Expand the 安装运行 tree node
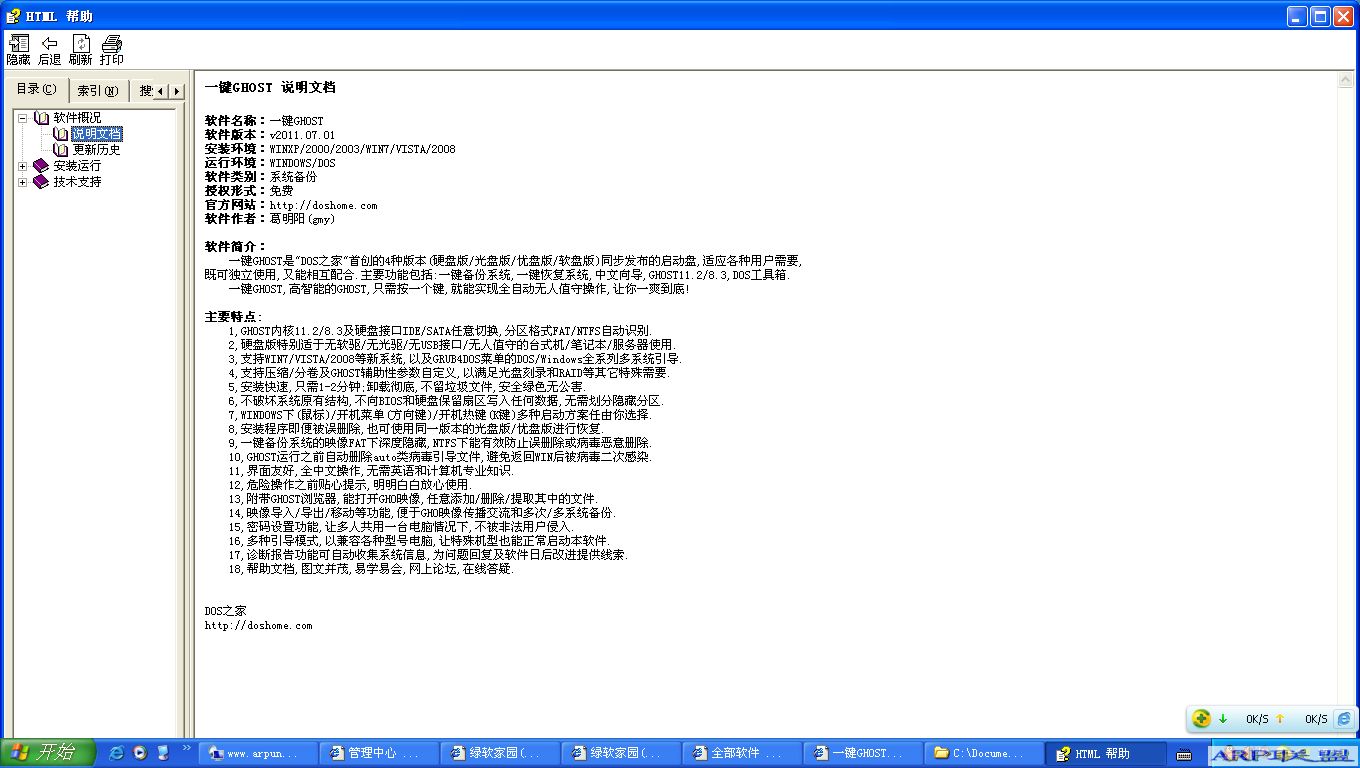This screenshot has width=1360, height=768. tap(22, 166)
